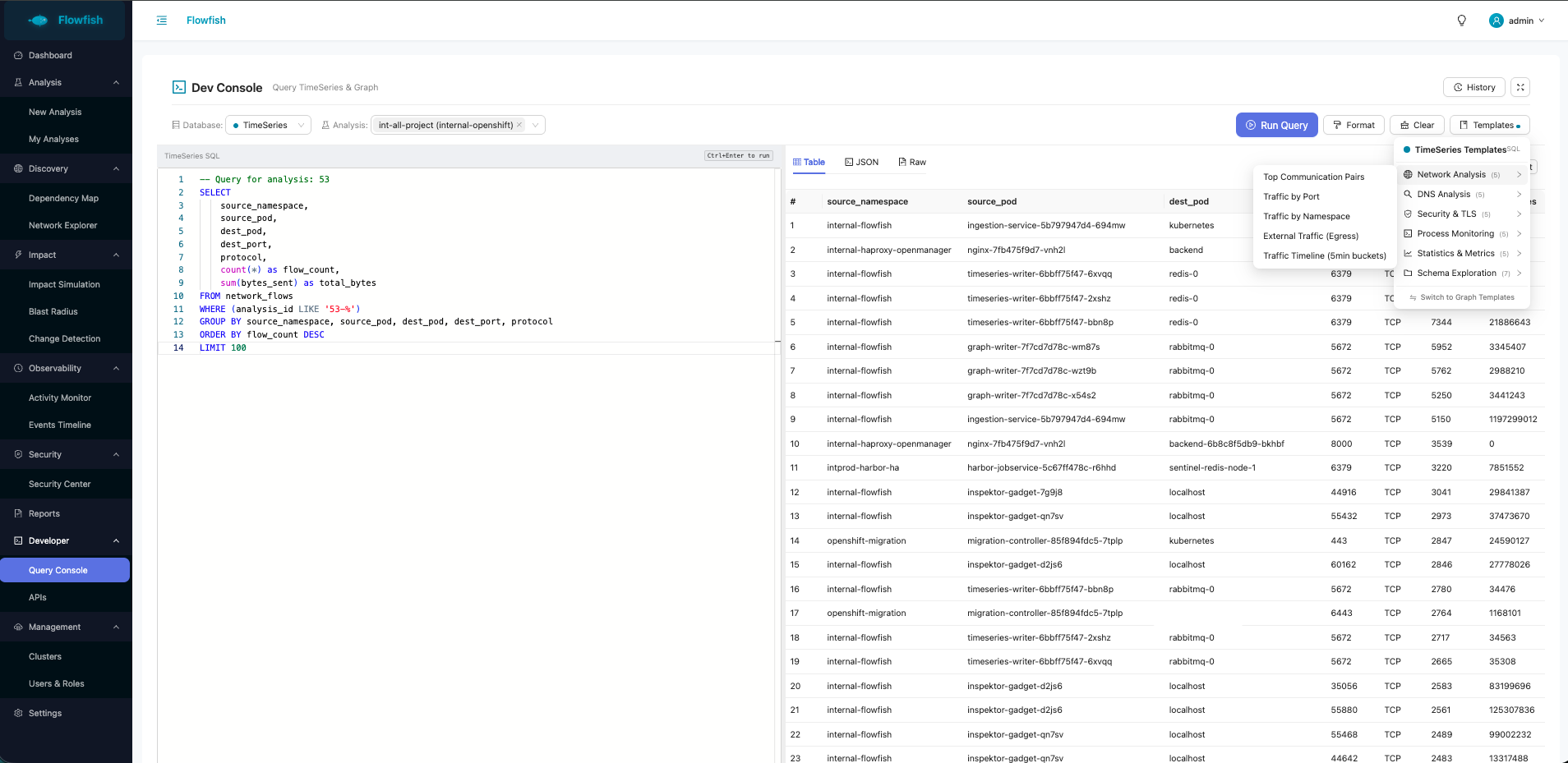Switch to the JSON results tab
Image resolution: width=1568 pixels, height=763 pixels.
coord(861,163)
